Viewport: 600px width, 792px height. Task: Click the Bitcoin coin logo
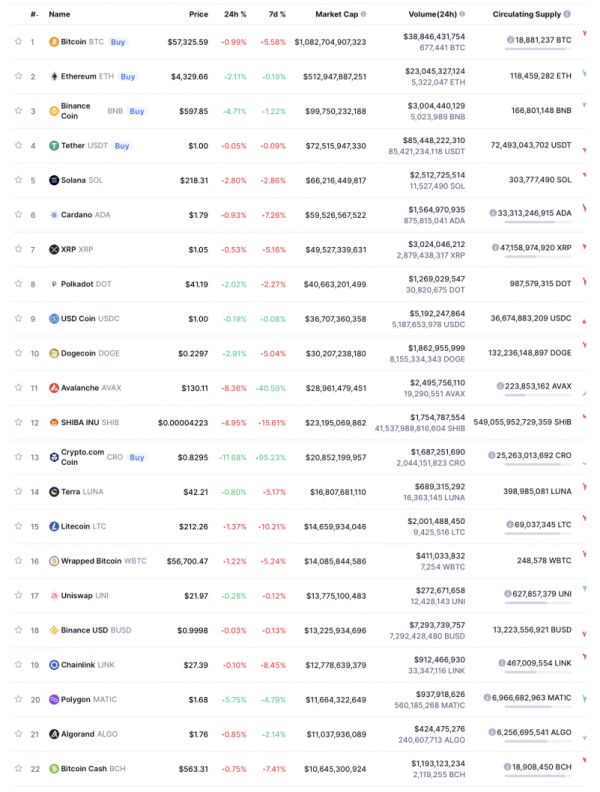pos(54,42)
